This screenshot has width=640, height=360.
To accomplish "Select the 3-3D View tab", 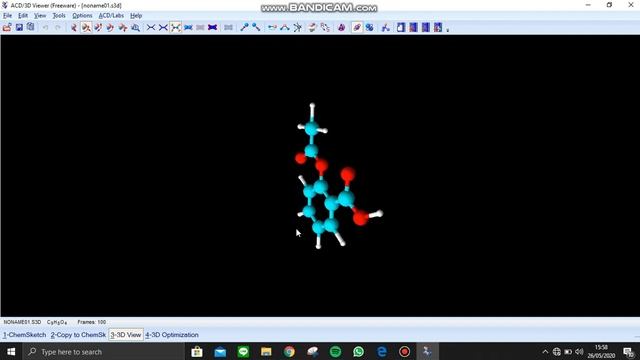I will point(126,335).
